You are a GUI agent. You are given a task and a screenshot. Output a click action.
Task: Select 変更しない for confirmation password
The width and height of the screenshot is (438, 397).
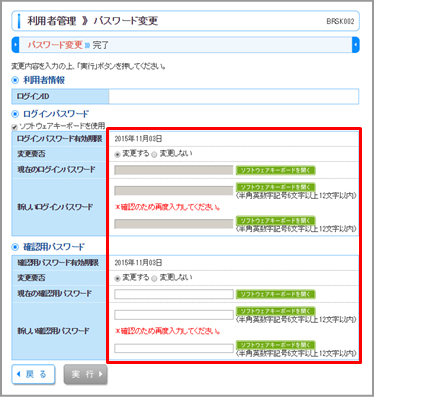pos(154,278)
